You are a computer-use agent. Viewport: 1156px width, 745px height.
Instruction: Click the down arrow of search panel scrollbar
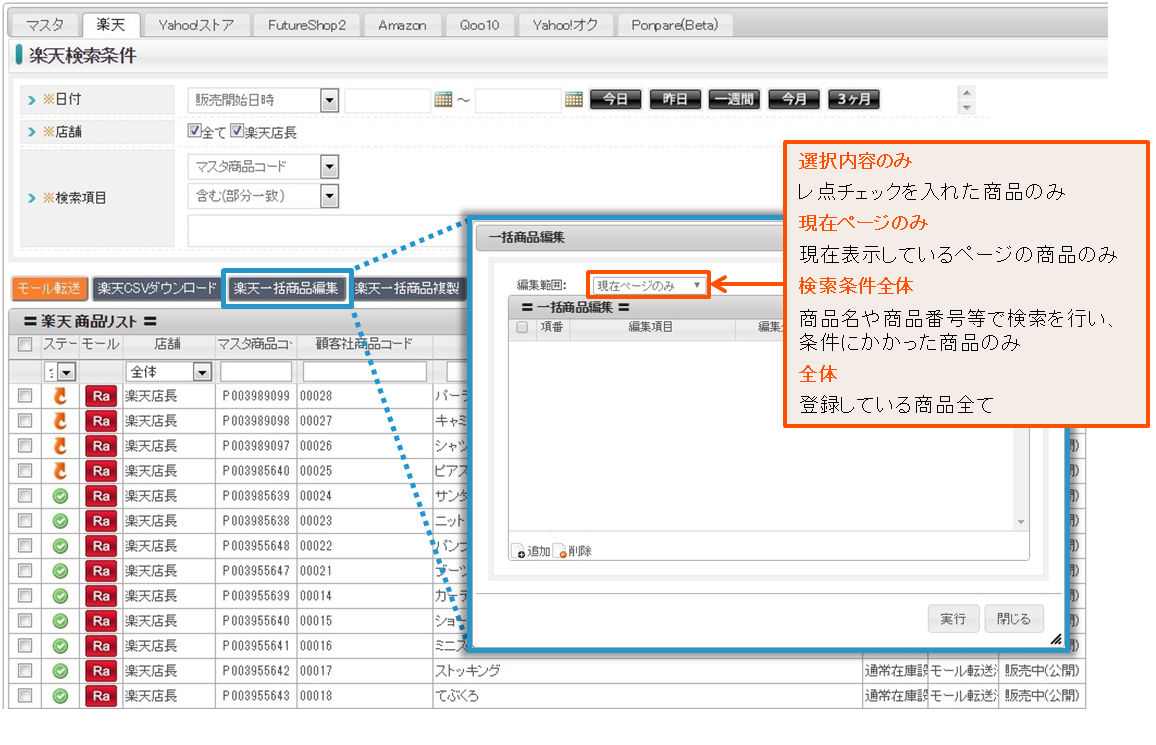coord(967,108)
